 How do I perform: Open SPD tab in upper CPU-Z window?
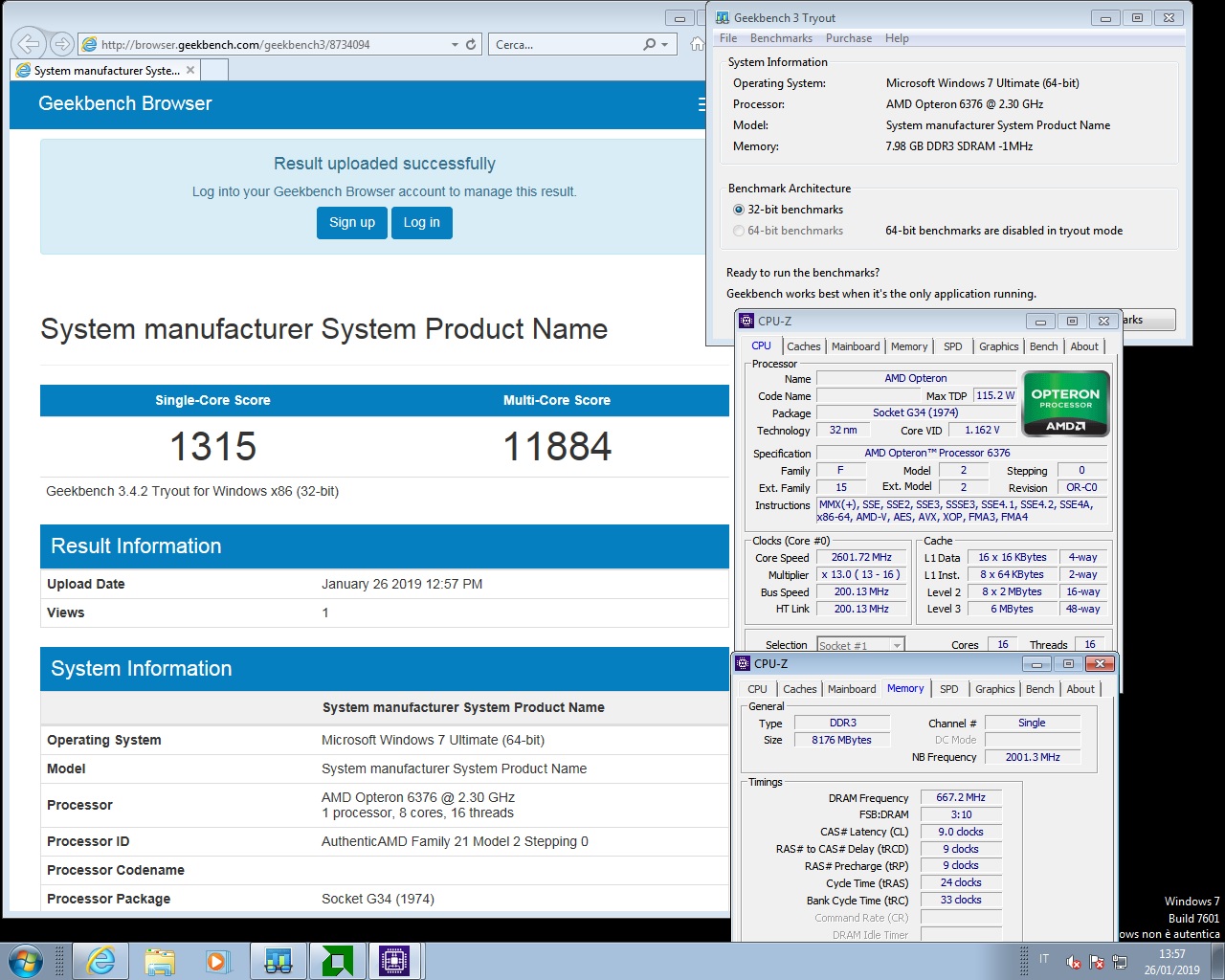pyautogui.click(x=953, y=346)
